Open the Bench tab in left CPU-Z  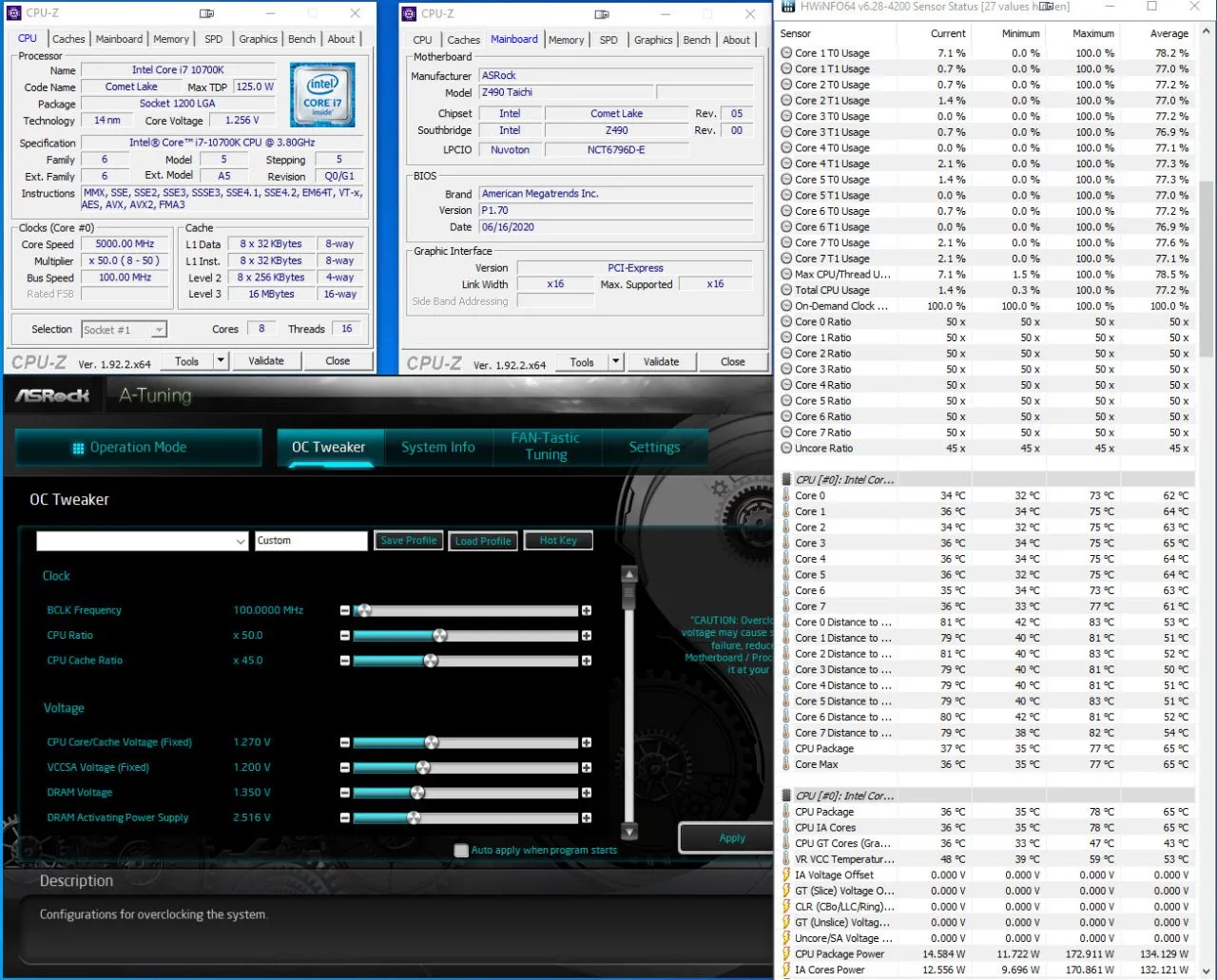[x=301, y=39]
